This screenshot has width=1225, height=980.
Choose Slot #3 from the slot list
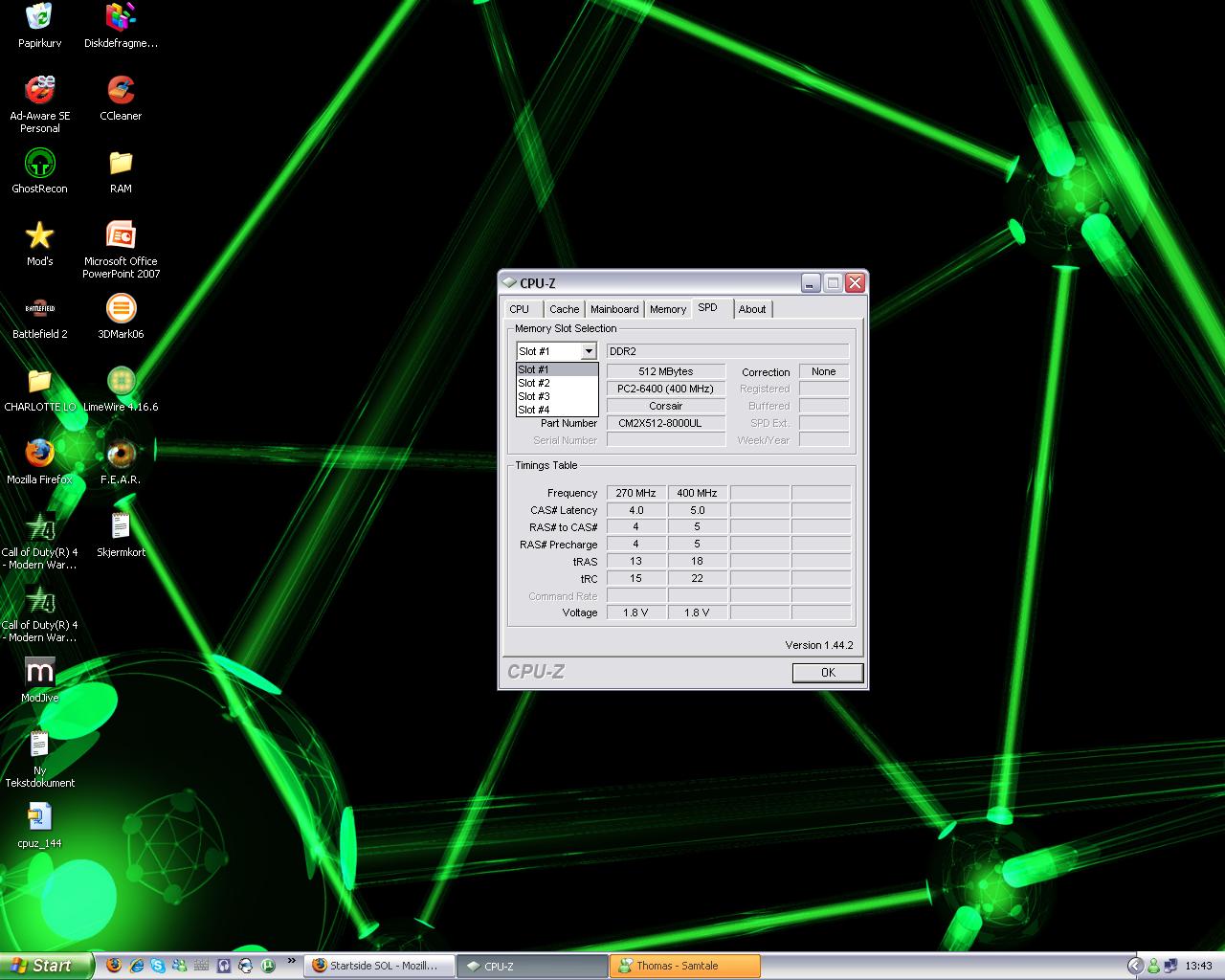[557, 396]
